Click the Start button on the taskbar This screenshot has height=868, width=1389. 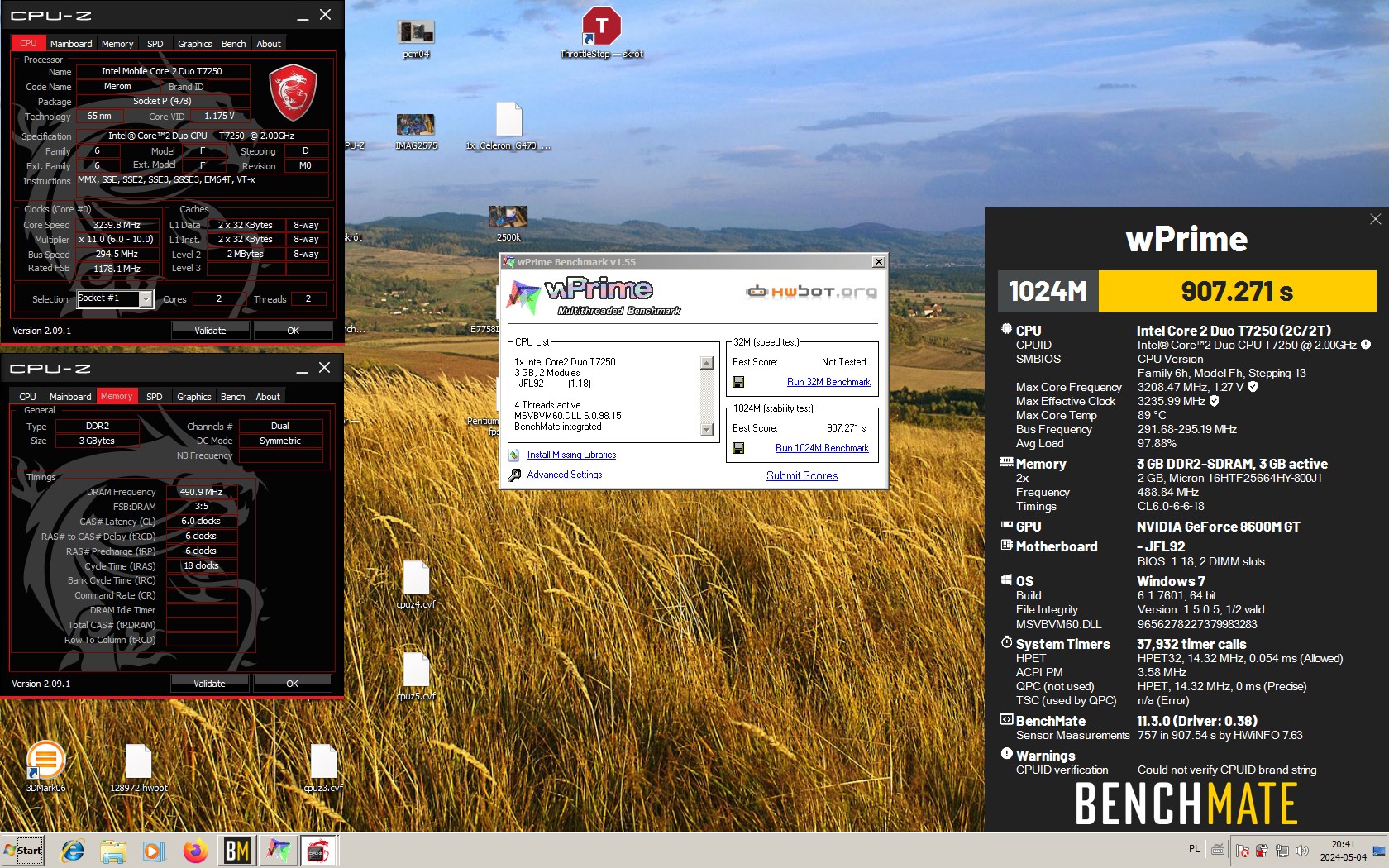click(23, 851)
